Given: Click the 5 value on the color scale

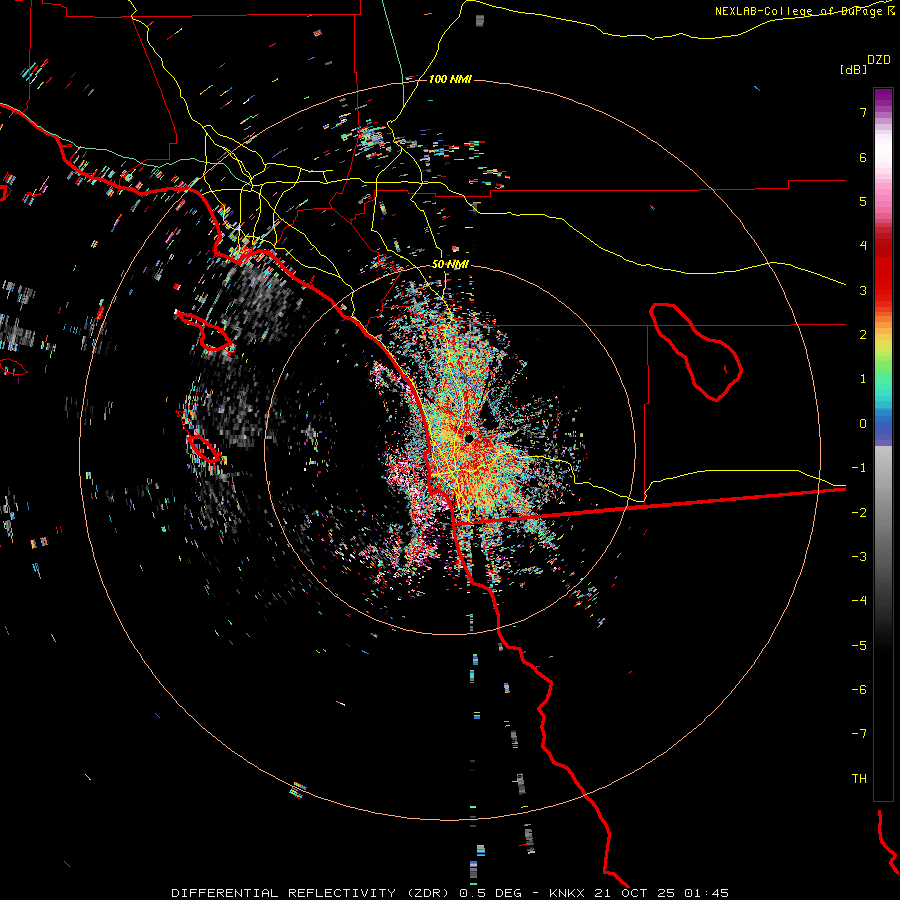Looking at the screenshot, I should [863, 201].
